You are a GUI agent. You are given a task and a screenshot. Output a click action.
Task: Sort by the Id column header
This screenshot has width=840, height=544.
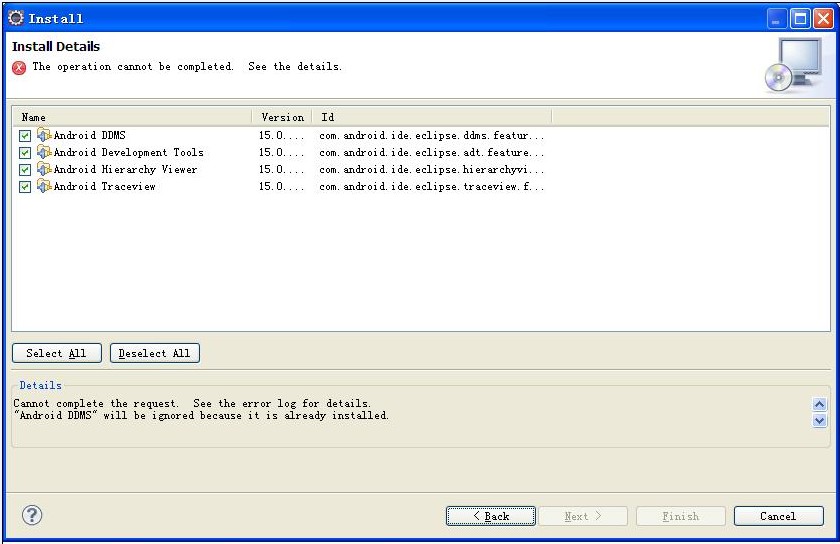pos(432,117)
